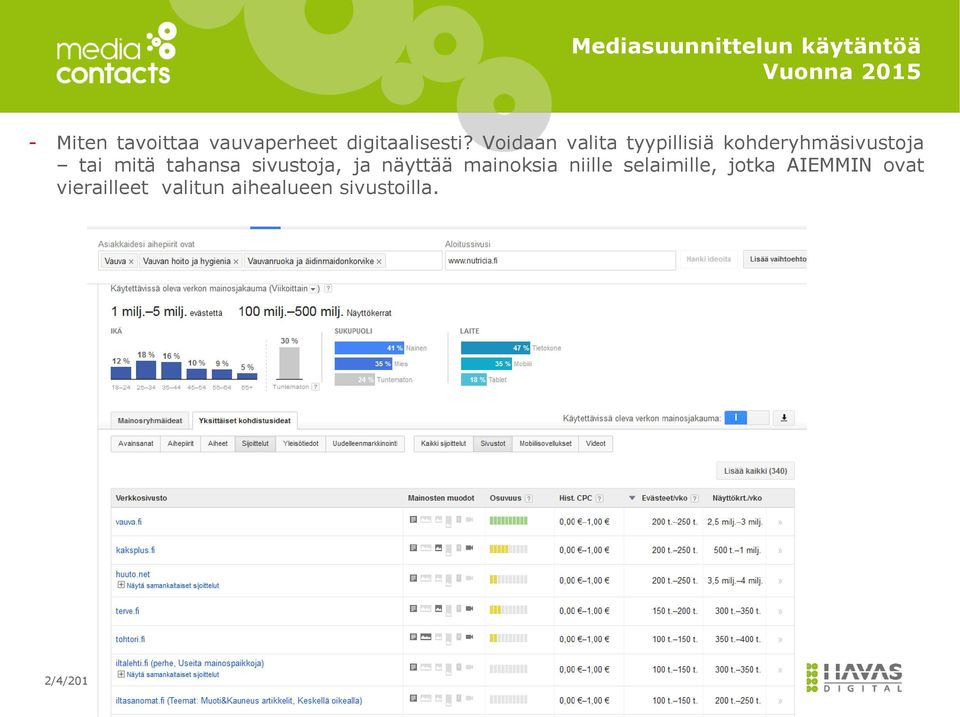Select the Sivustot option

493,444
